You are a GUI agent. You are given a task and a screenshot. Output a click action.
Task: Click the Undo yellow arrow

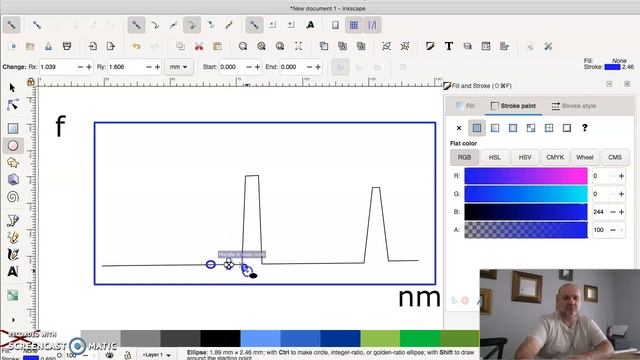click(x=136, y=47)
